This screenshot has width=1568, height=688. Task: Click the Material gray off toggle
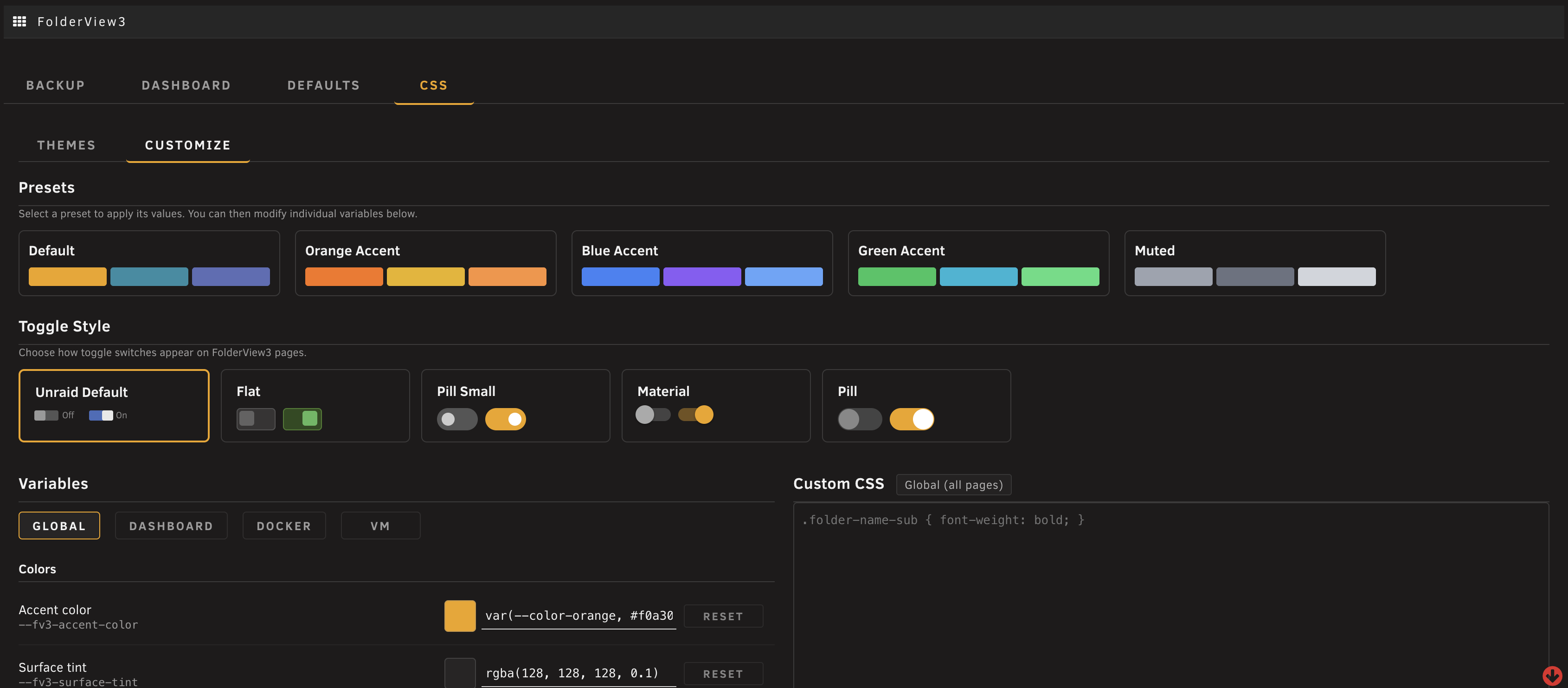tap(653, 415)
